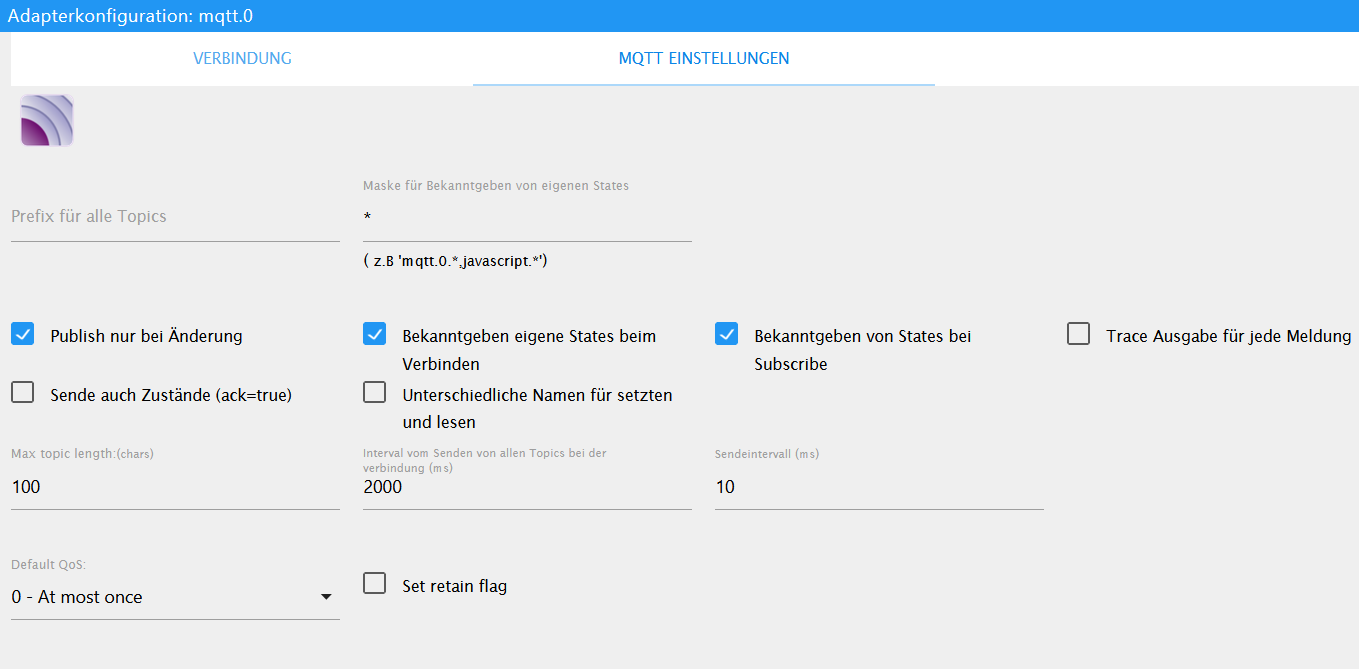
Task: Enable the Set retain flag checkbox
Action: (x=375, y=583)
